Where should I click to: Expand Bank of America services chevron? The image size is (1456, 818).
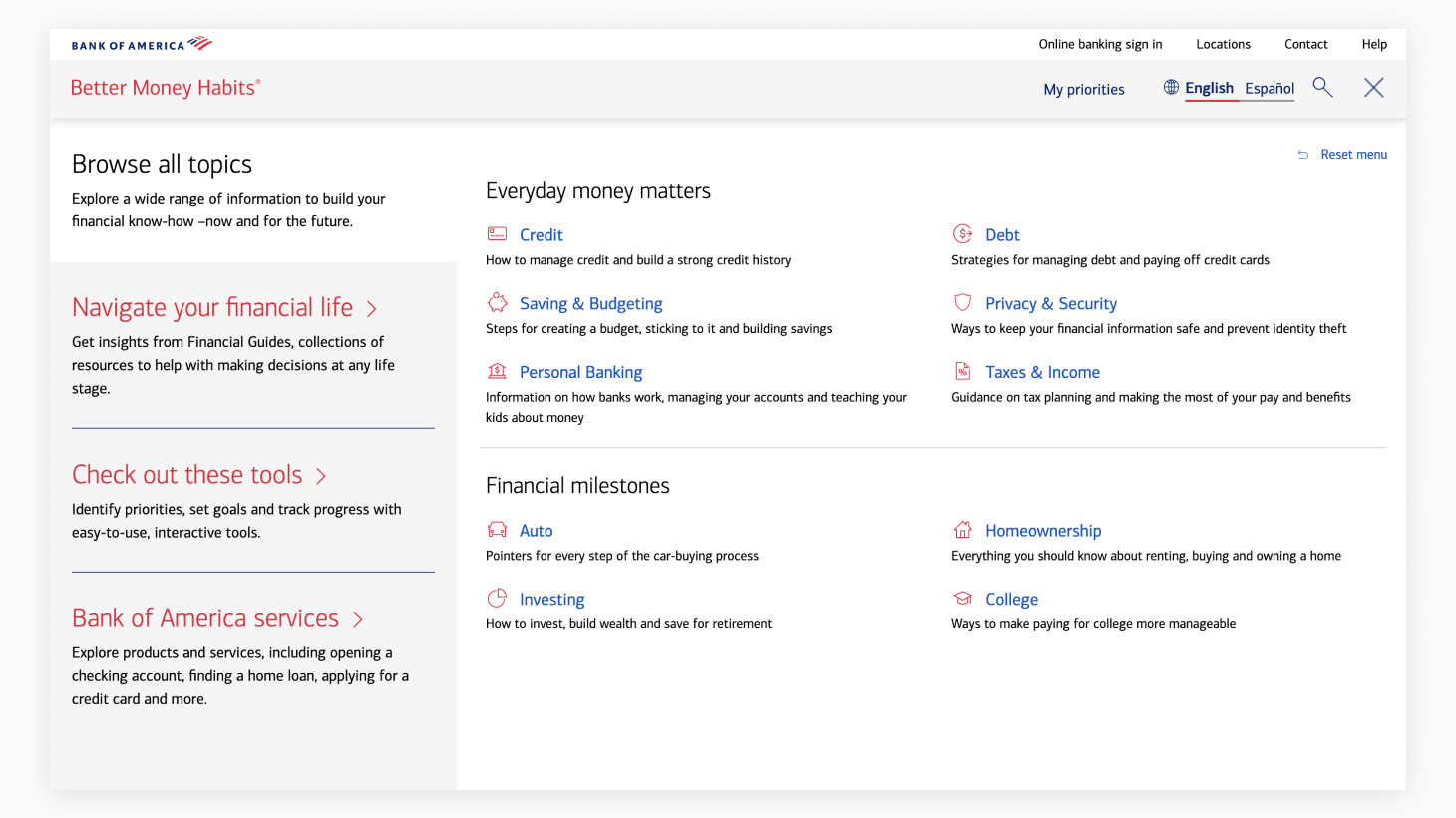click(358, 619)
